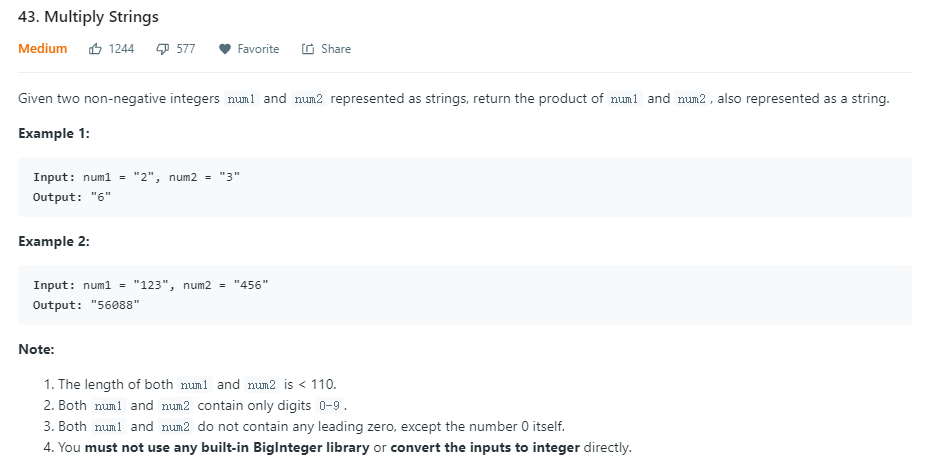
Task: Click the heart Favorite icon
Action: [x=224, y=49]
